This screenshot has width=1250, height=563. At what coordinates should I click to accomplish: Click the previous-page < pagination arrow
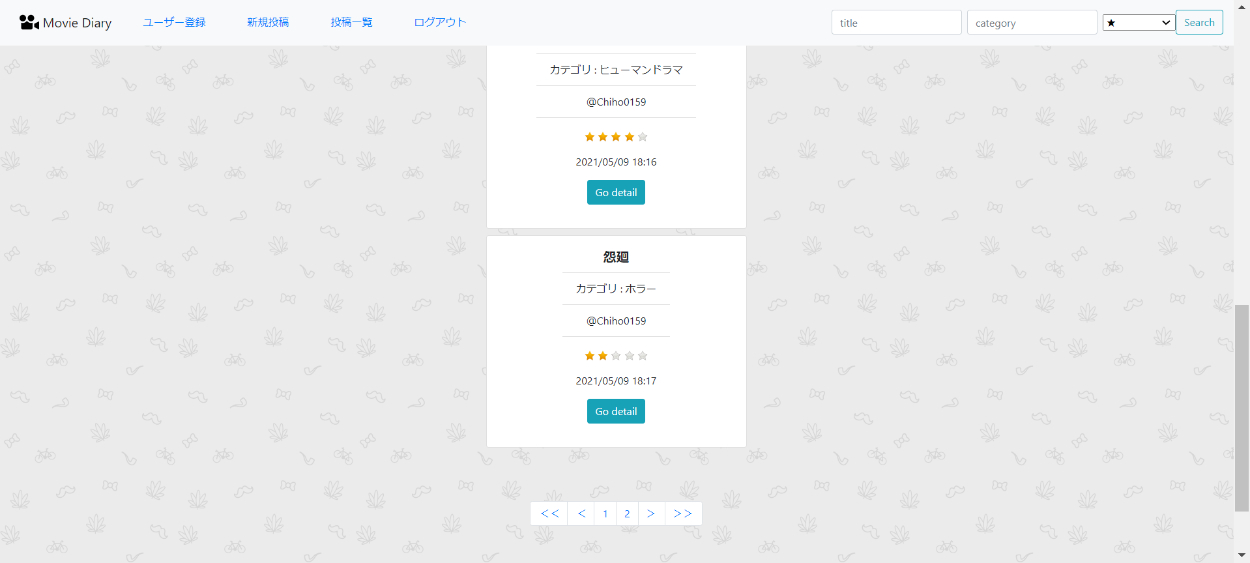click(581, 514)
